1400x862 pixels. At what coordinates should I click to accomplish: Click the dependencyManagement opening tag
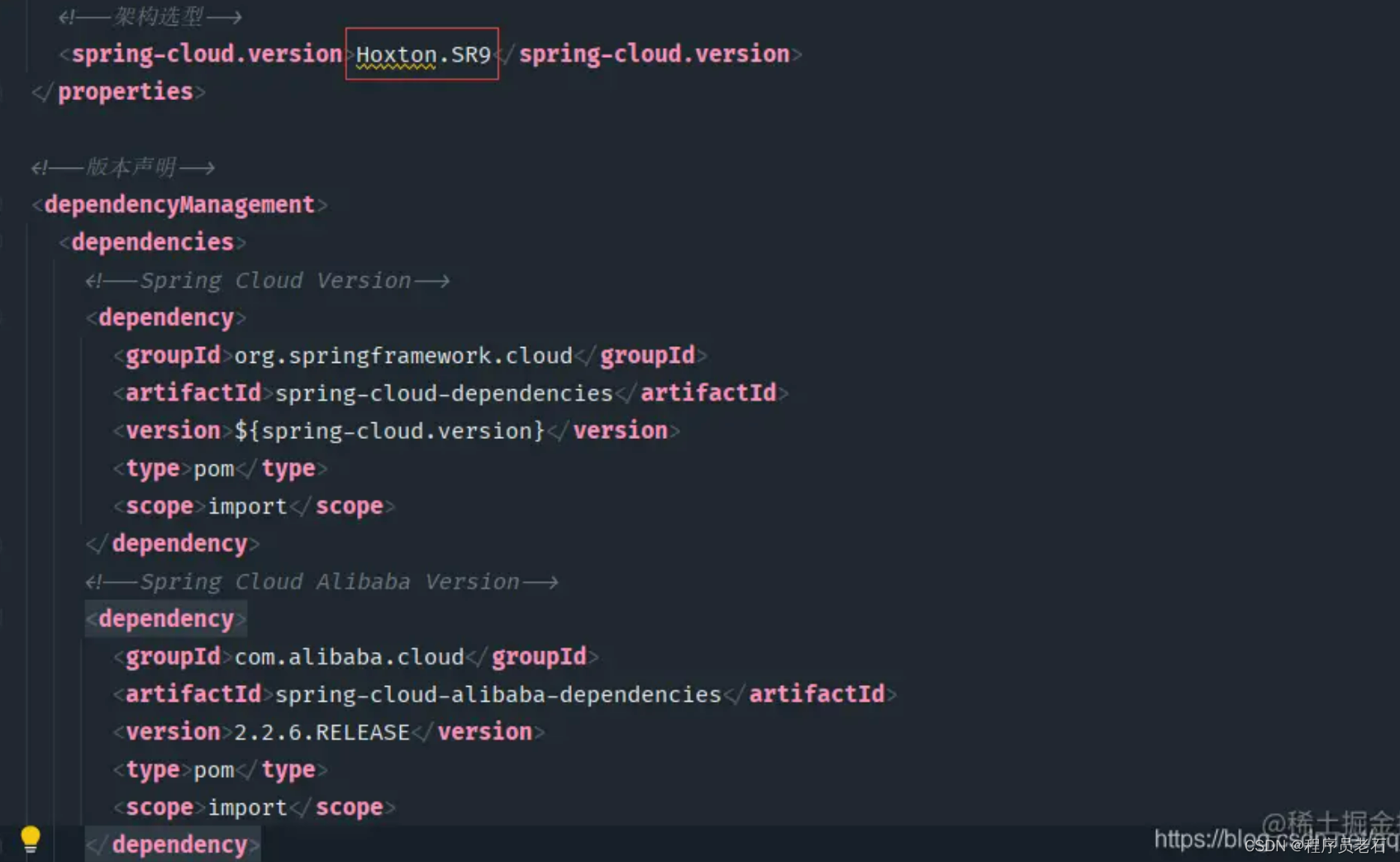click(179, 205)
